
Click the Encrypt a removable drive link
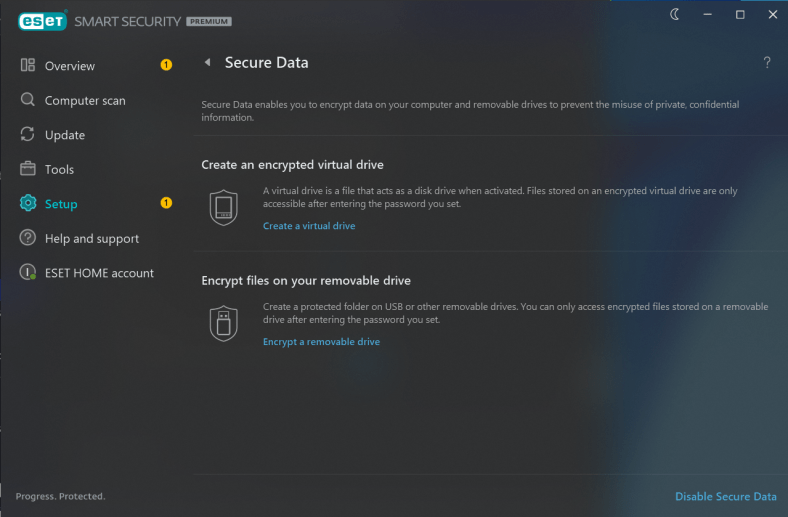point(322,342)
